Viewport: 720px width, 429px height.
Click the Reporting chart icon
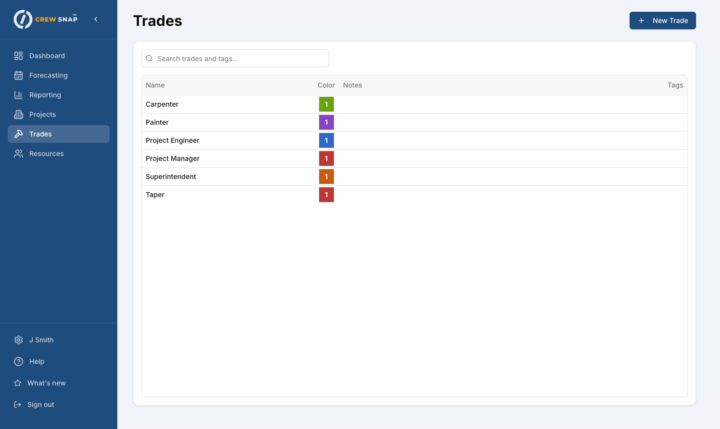click(x=19, y=95)
